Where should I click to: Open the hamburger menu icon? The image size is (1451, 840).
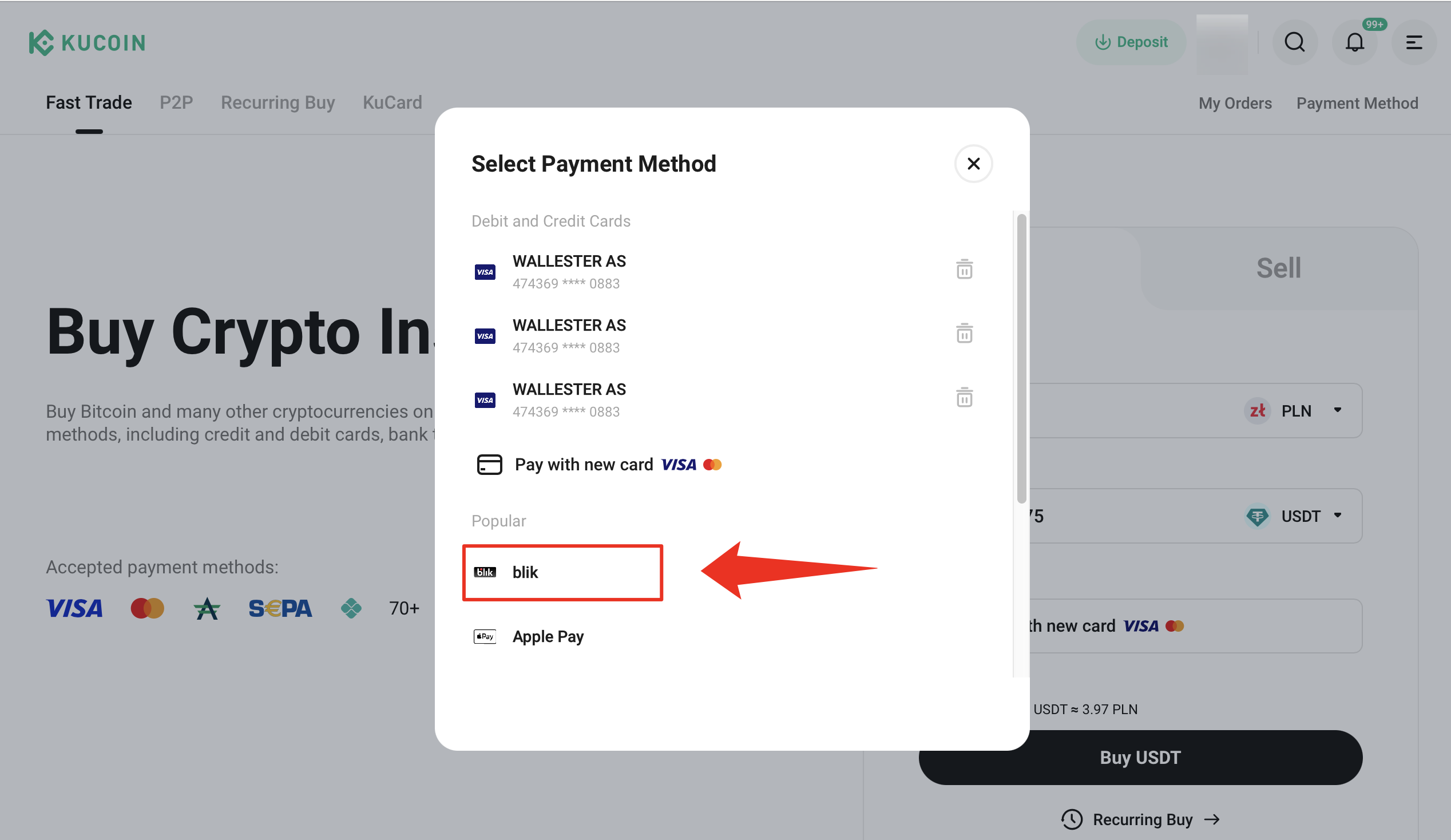point(1414,42)
